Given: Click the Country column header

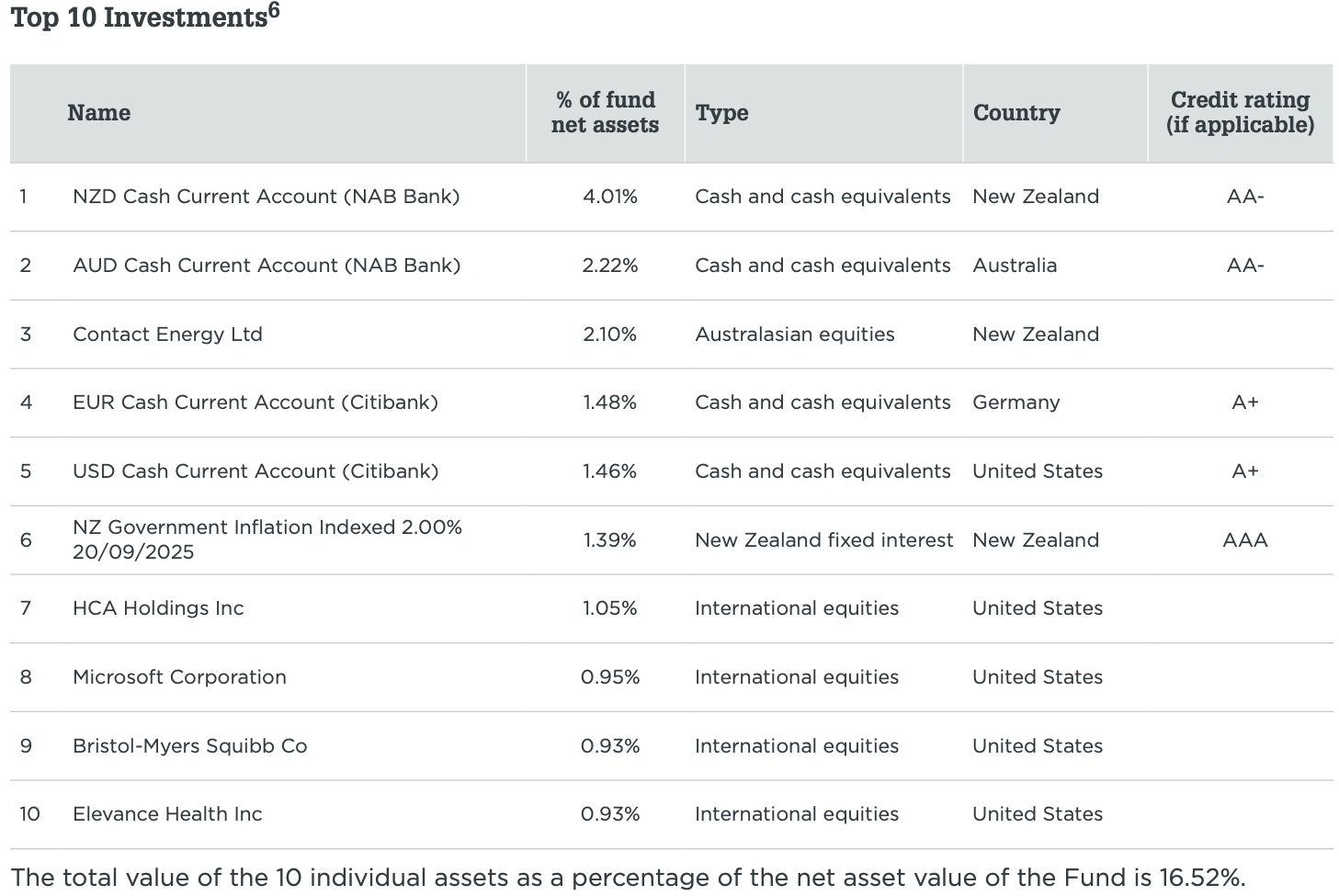Looking at the screenshot, I should click(1016, 113).
